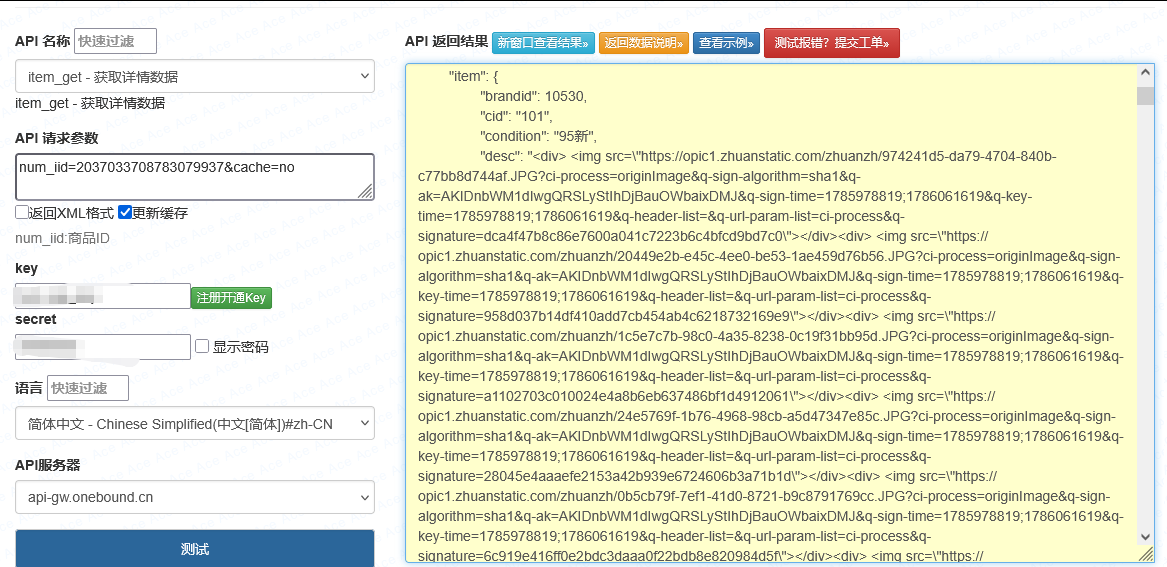
Task: Click the item_get - 获取详情数据 description text
Action: (90, 103)
